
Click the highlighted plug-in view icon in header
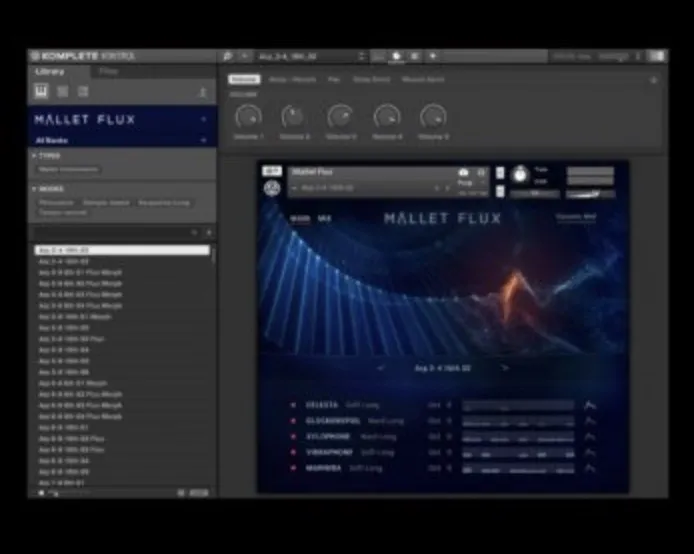click(x=396, y=56)
